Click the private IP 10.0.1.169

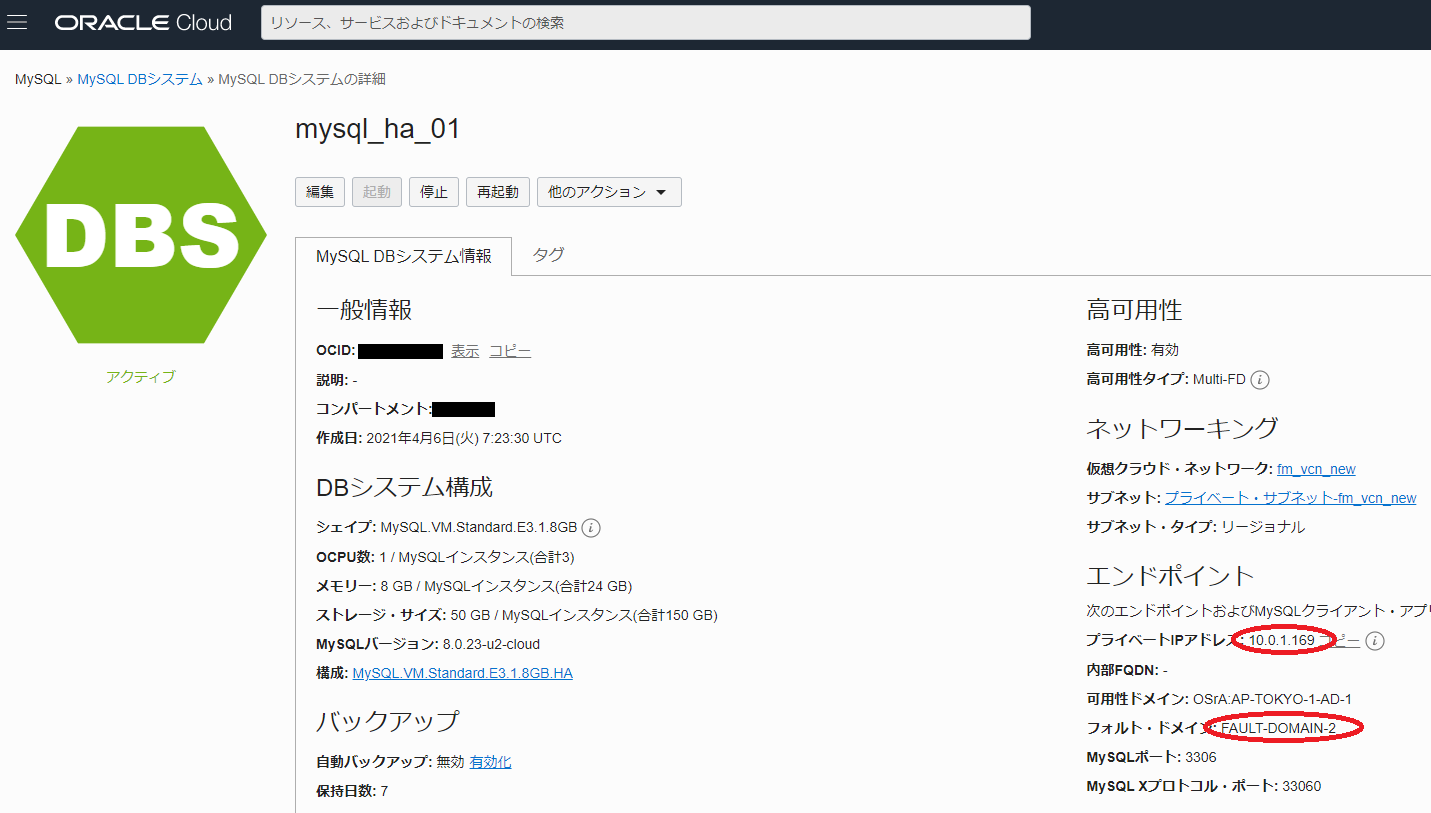point(1282,640)
